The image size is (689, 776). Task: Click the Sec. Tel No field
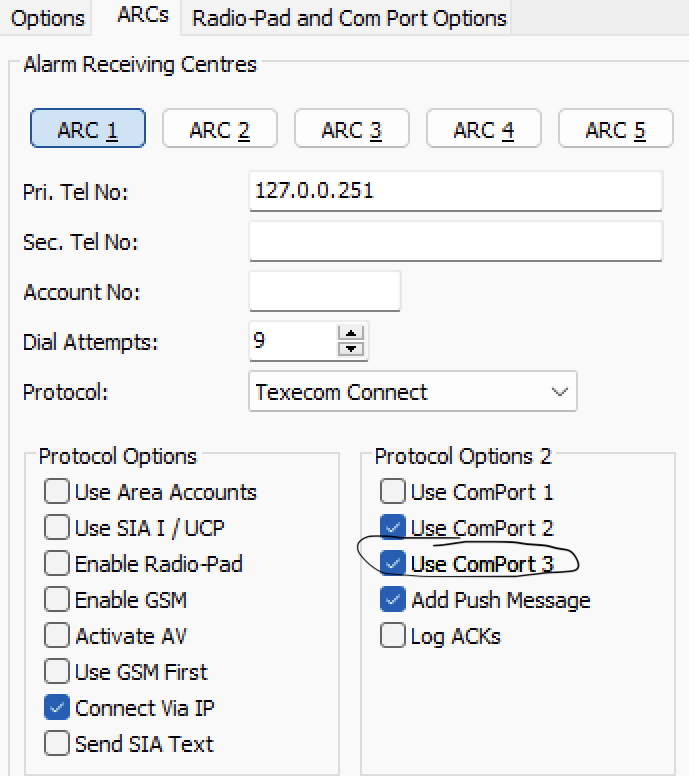[x=455, y=241]
